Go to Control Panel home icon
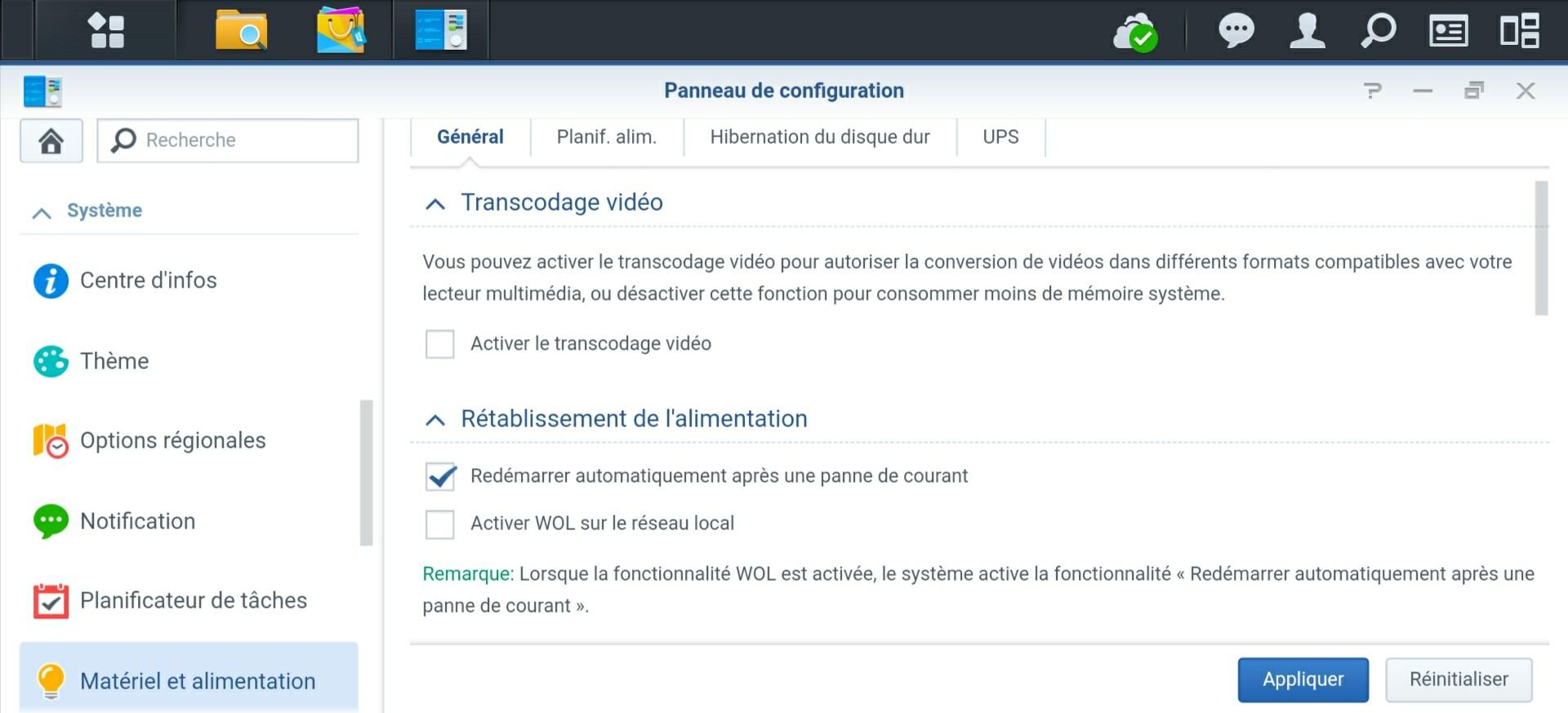Screen dimensions: 1568x713 51,140
